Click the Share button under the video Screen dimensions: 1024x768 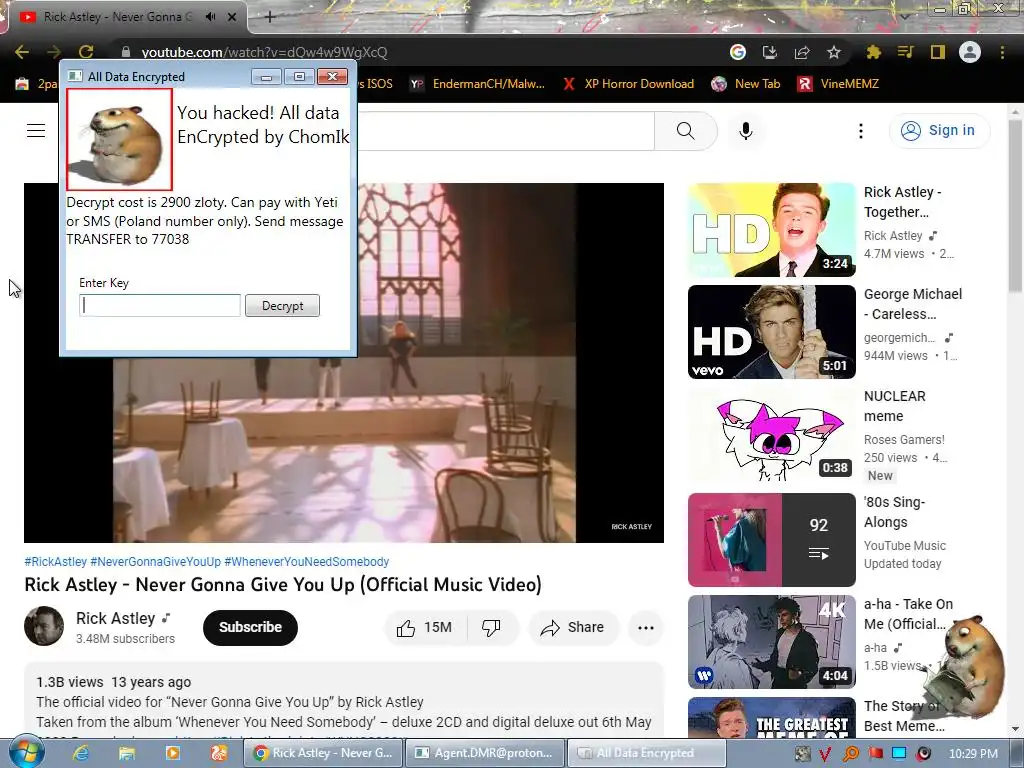[x=572, y=628]
